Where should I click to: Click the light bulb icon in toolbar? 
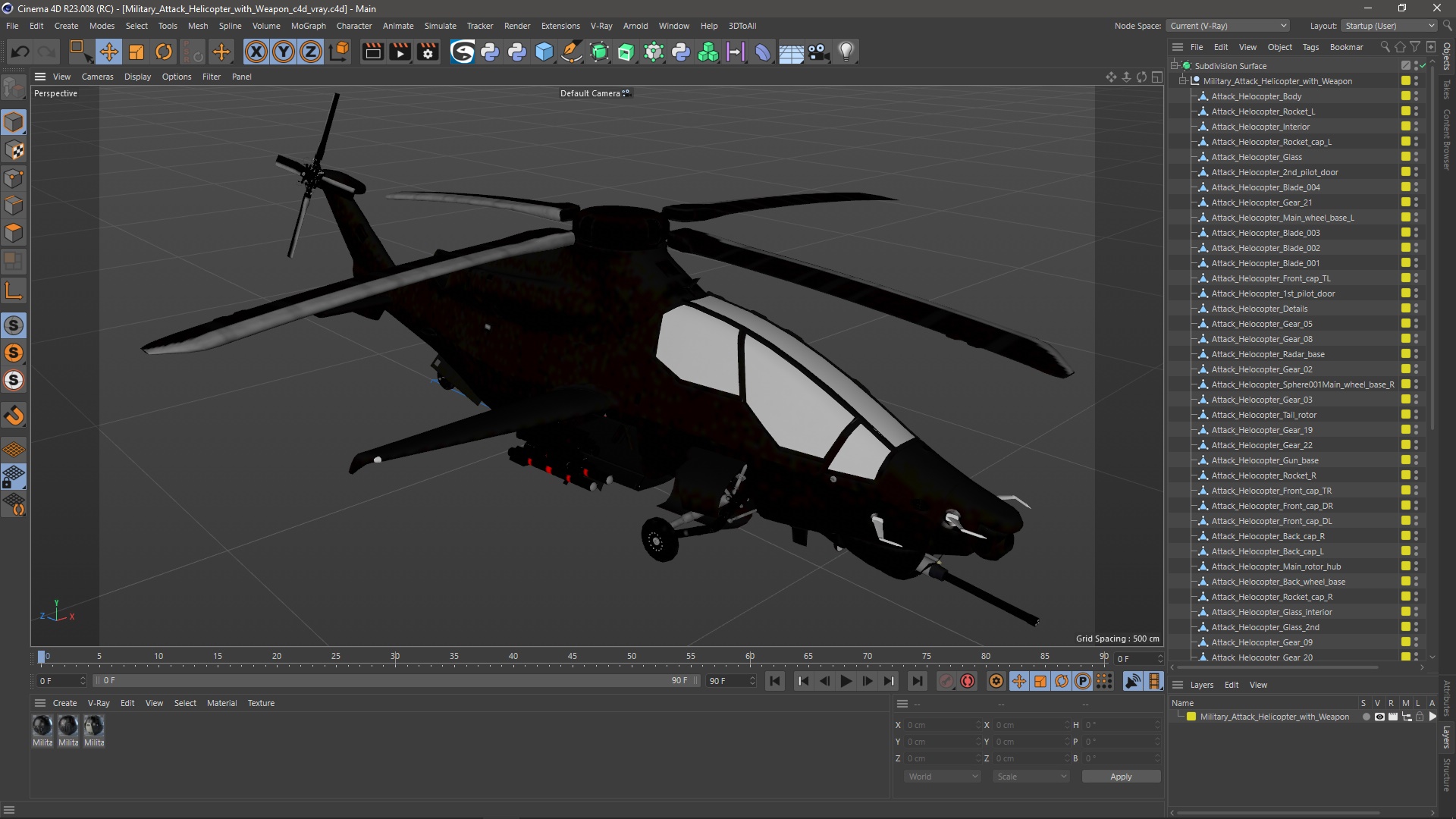pos(846,52)
